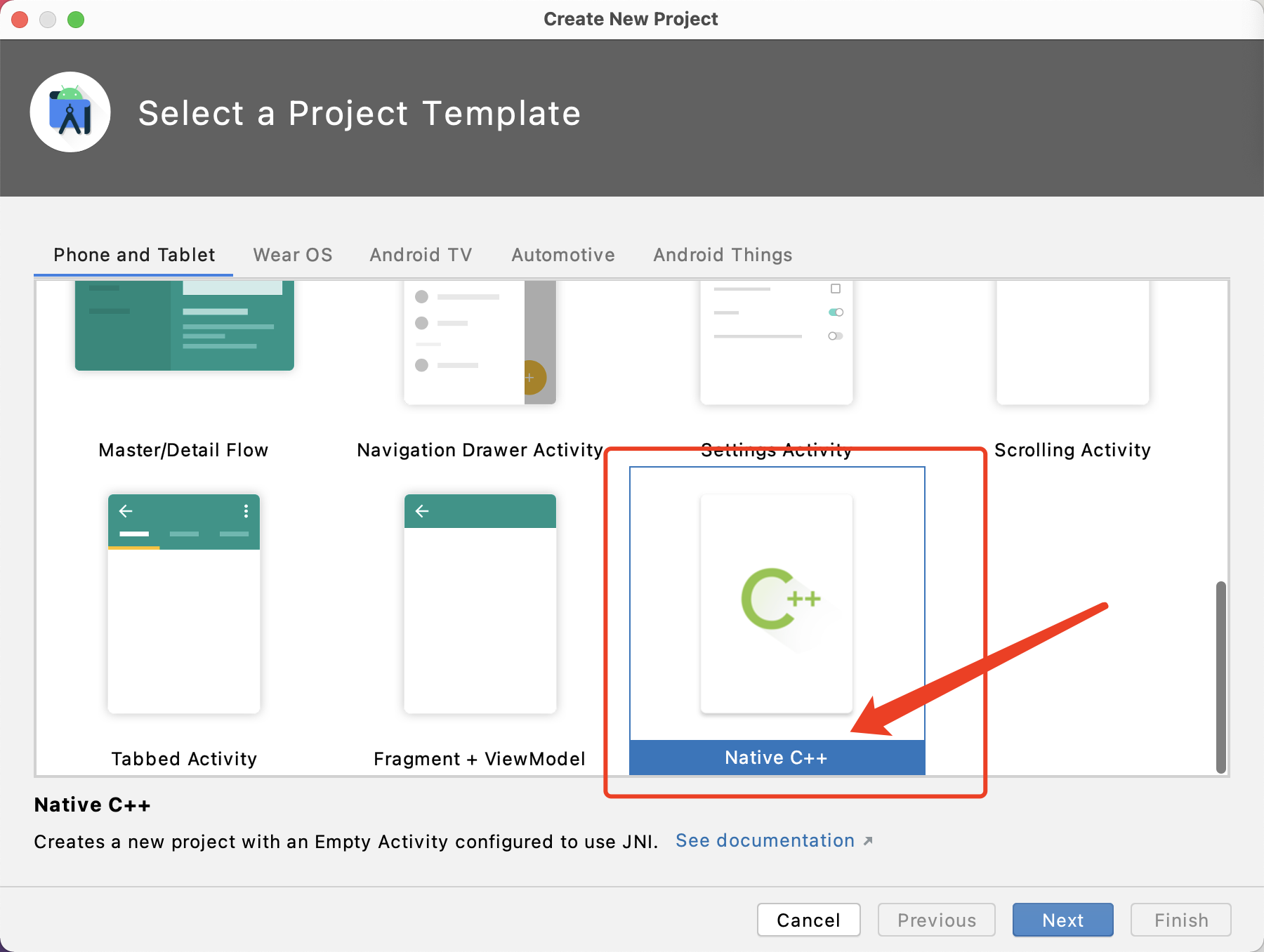Click the Scrolling Activity label

click(x=1073, y=450)
